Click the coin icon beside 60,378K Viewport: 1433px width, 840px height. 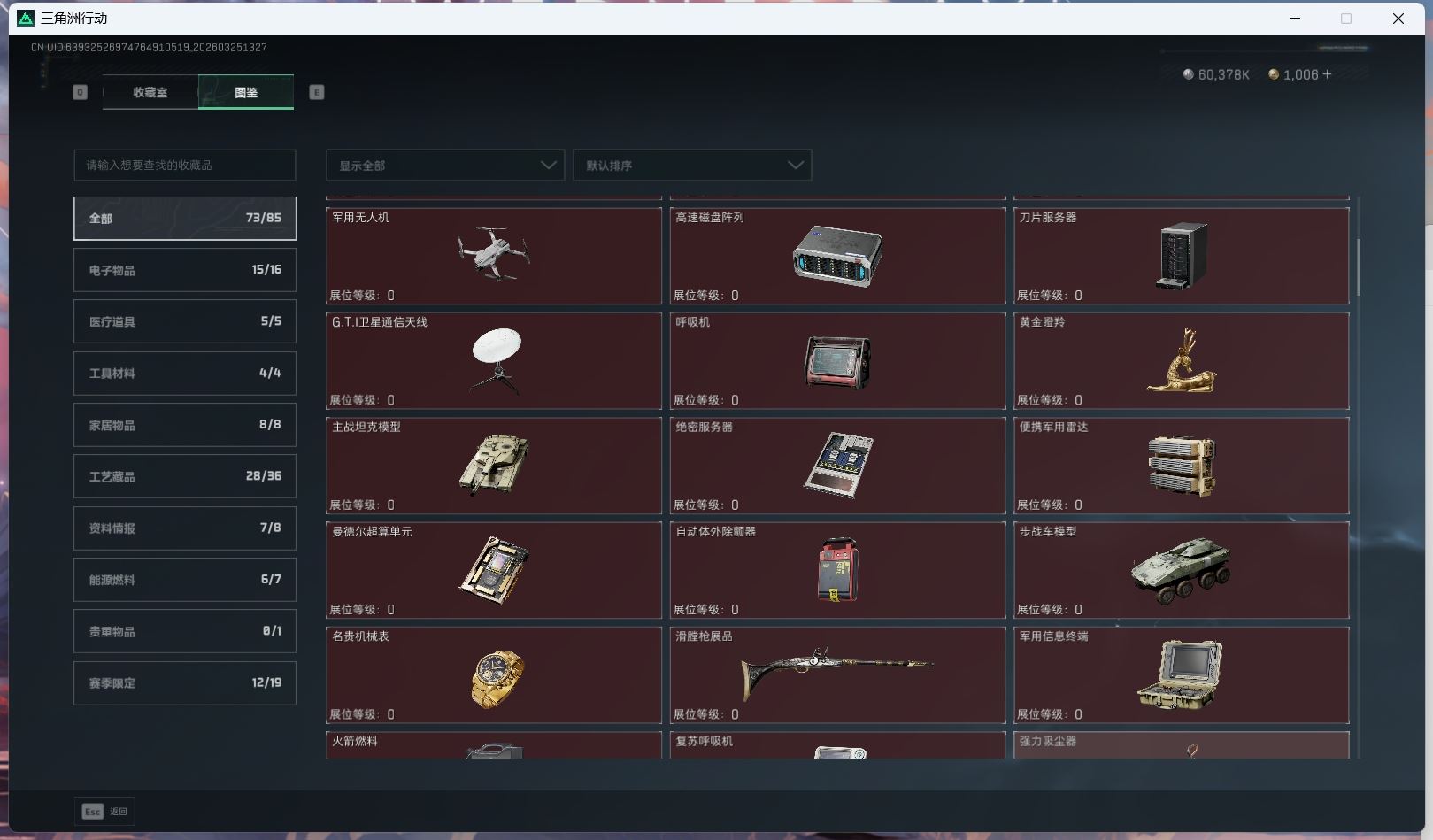click(1189, 74)
